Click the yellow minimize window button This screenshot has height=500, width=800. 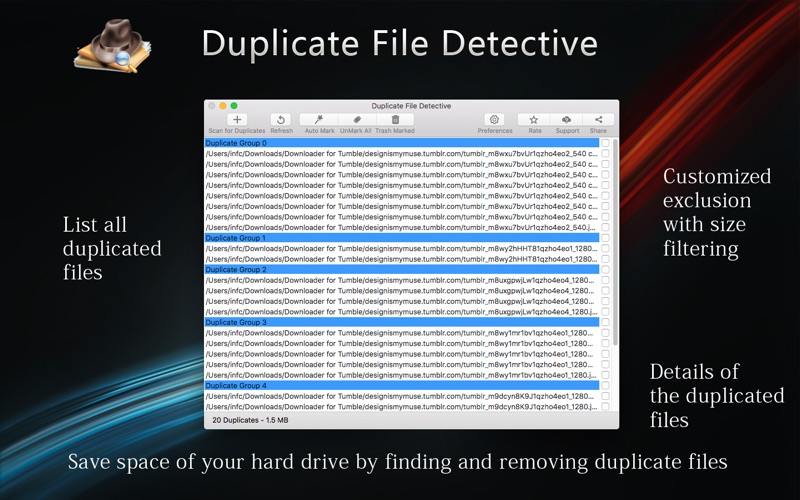point(222,106)
